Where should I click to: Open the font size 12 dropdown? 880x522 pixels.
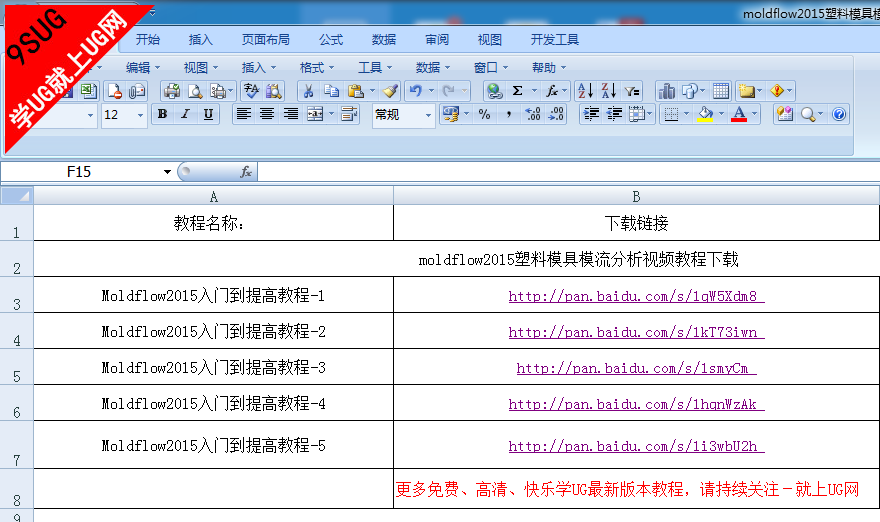140,115
